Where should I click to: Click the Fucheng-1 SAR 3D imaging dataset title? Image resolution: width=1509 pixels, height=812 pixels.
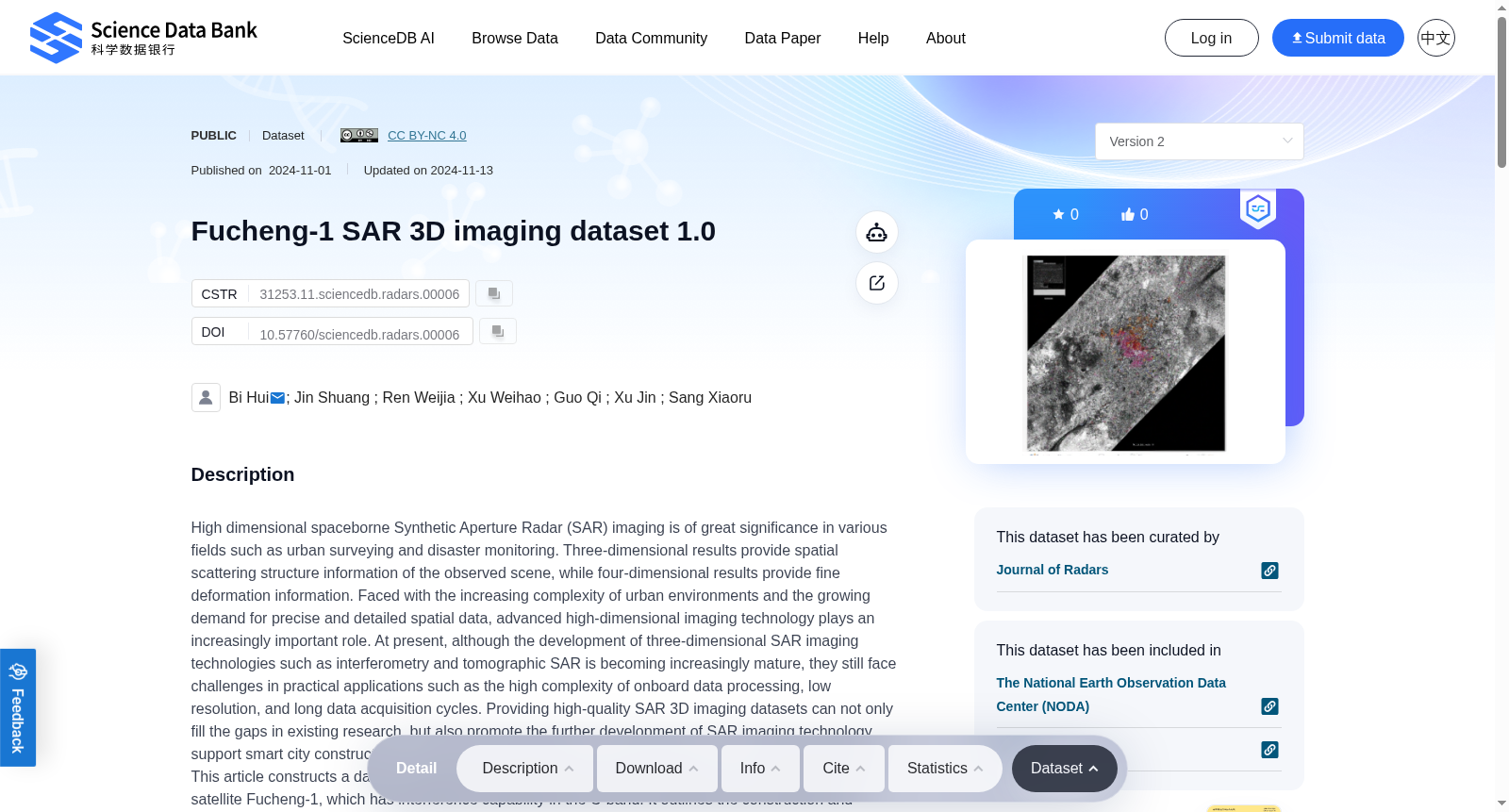[x=454, y=231]
